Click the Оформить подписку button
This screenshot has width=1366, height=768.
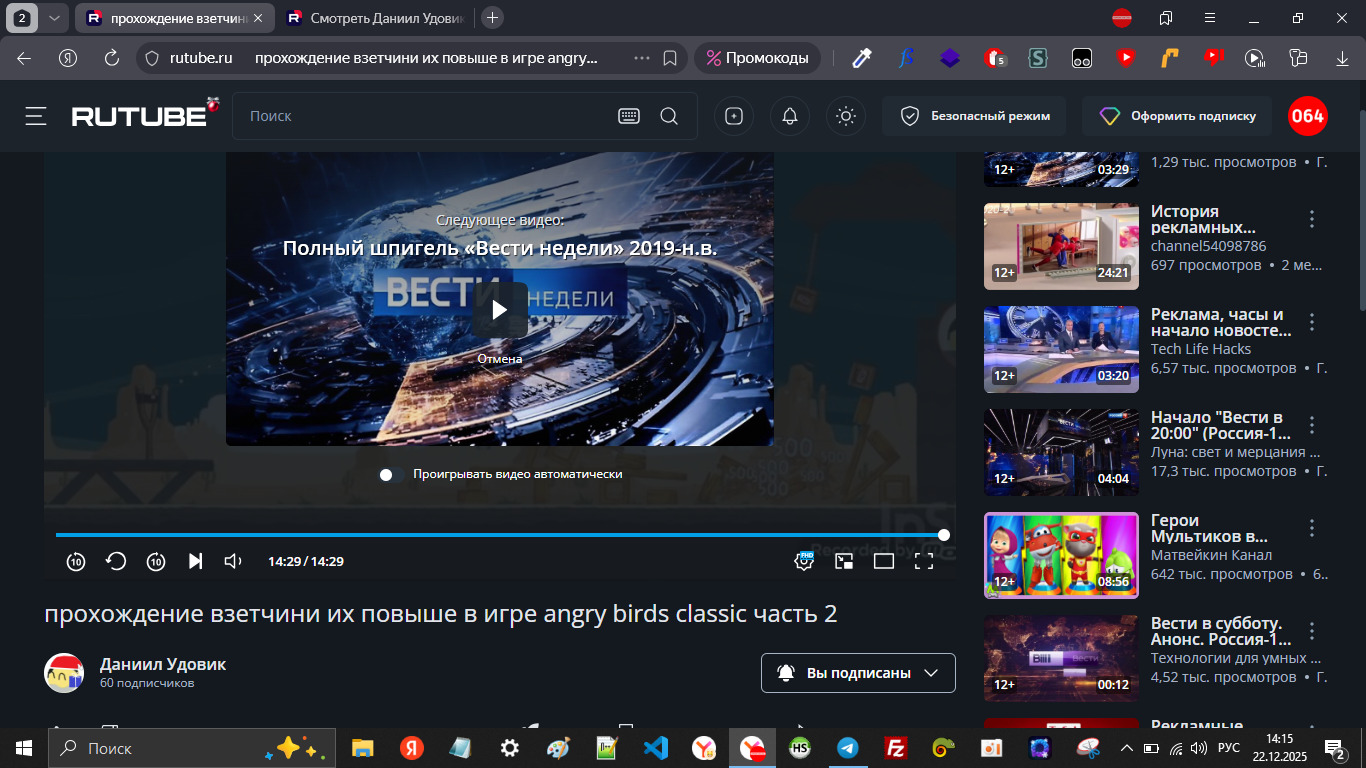(x=1177, y=116)
